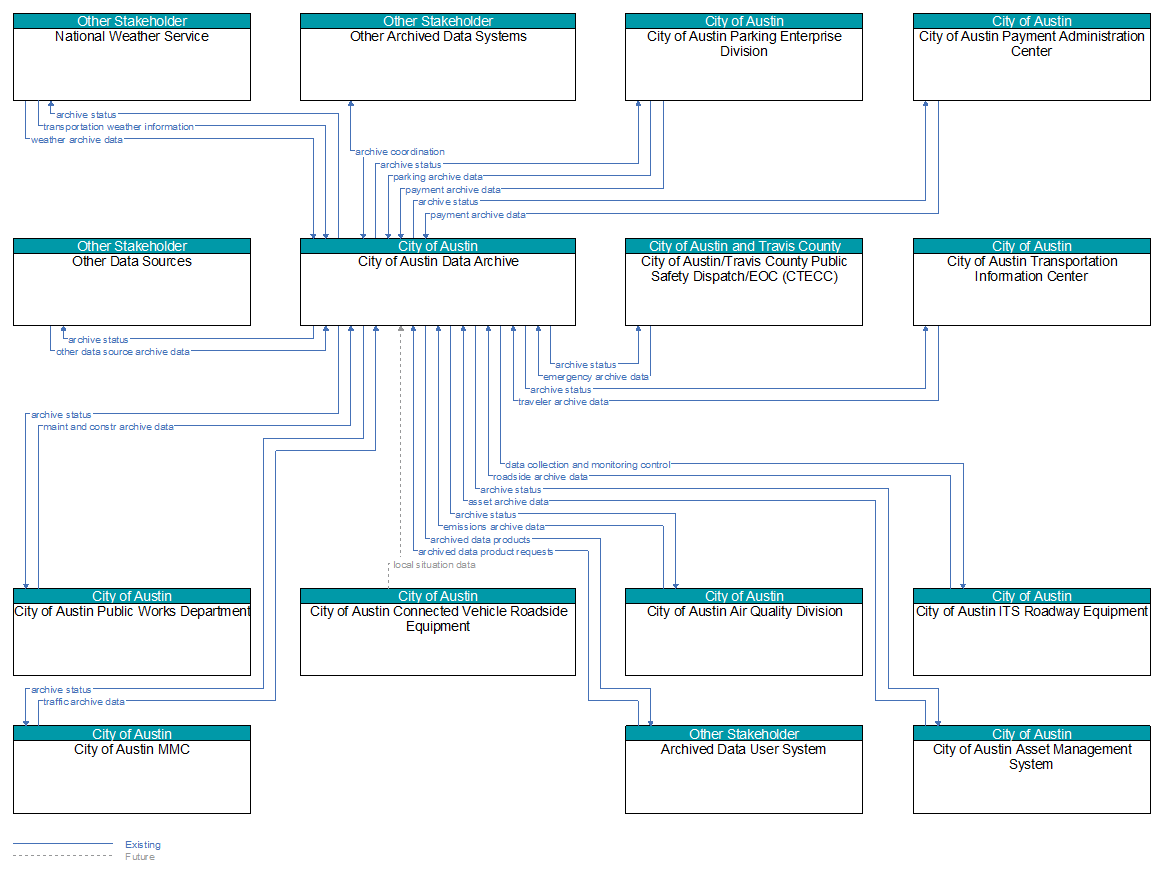Viewport: 1161px width, 875px height.
Task: Select the "roadside archive data" flow label
Action: point(541,477)
